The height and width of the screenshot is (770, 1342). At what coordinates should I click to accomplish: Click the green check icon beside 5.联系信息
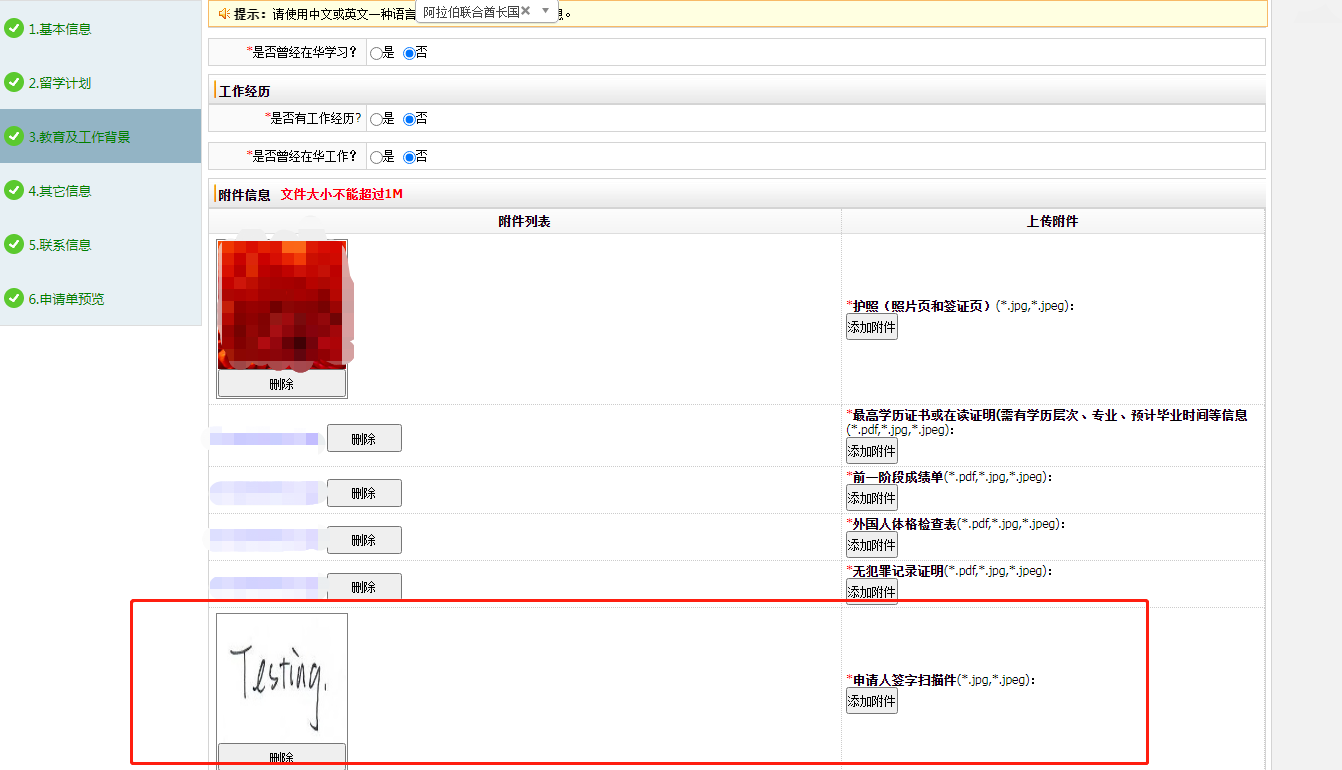coord(14,244)
